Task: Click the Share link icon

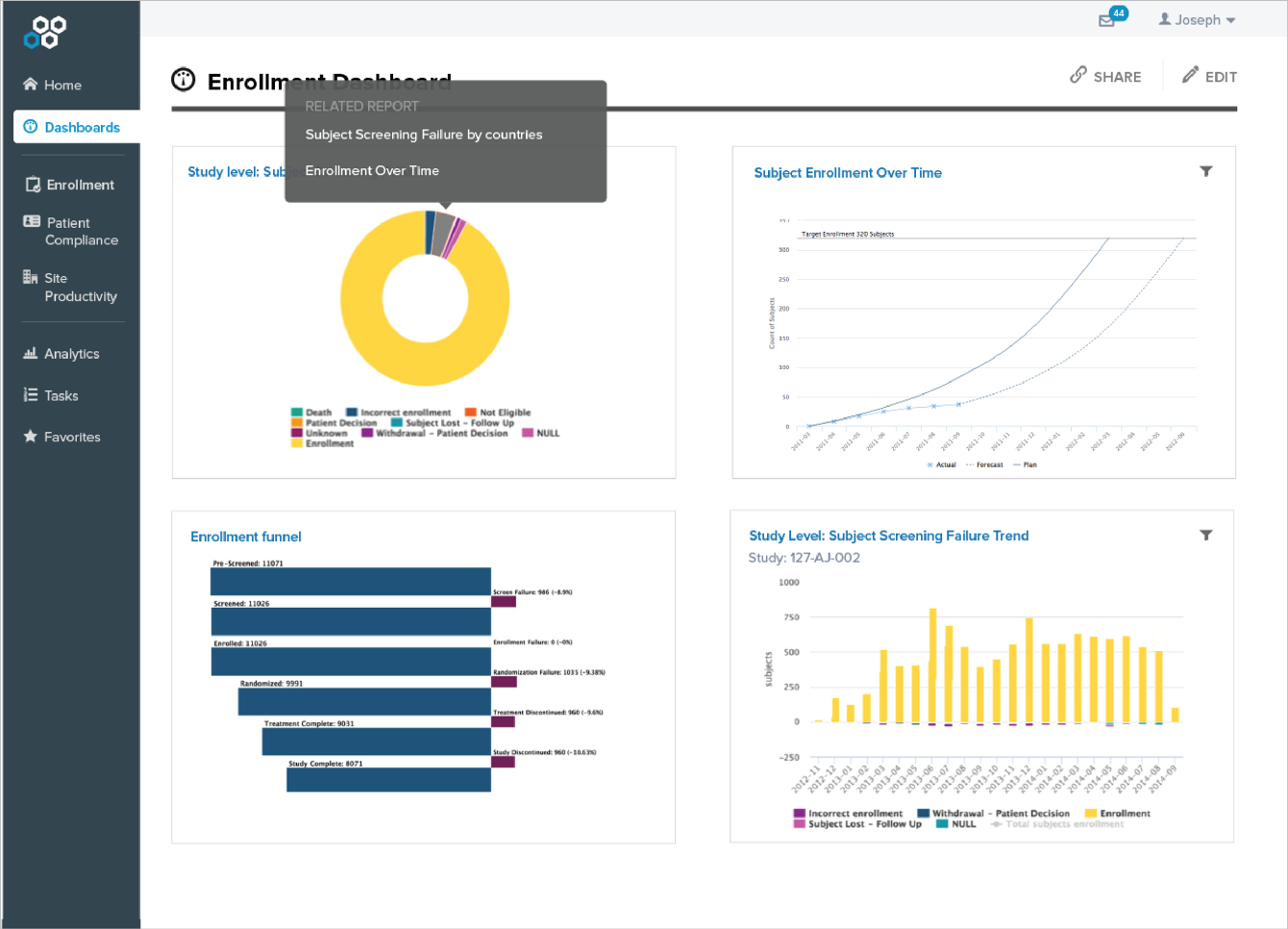Action: (x=1078, y=75)
